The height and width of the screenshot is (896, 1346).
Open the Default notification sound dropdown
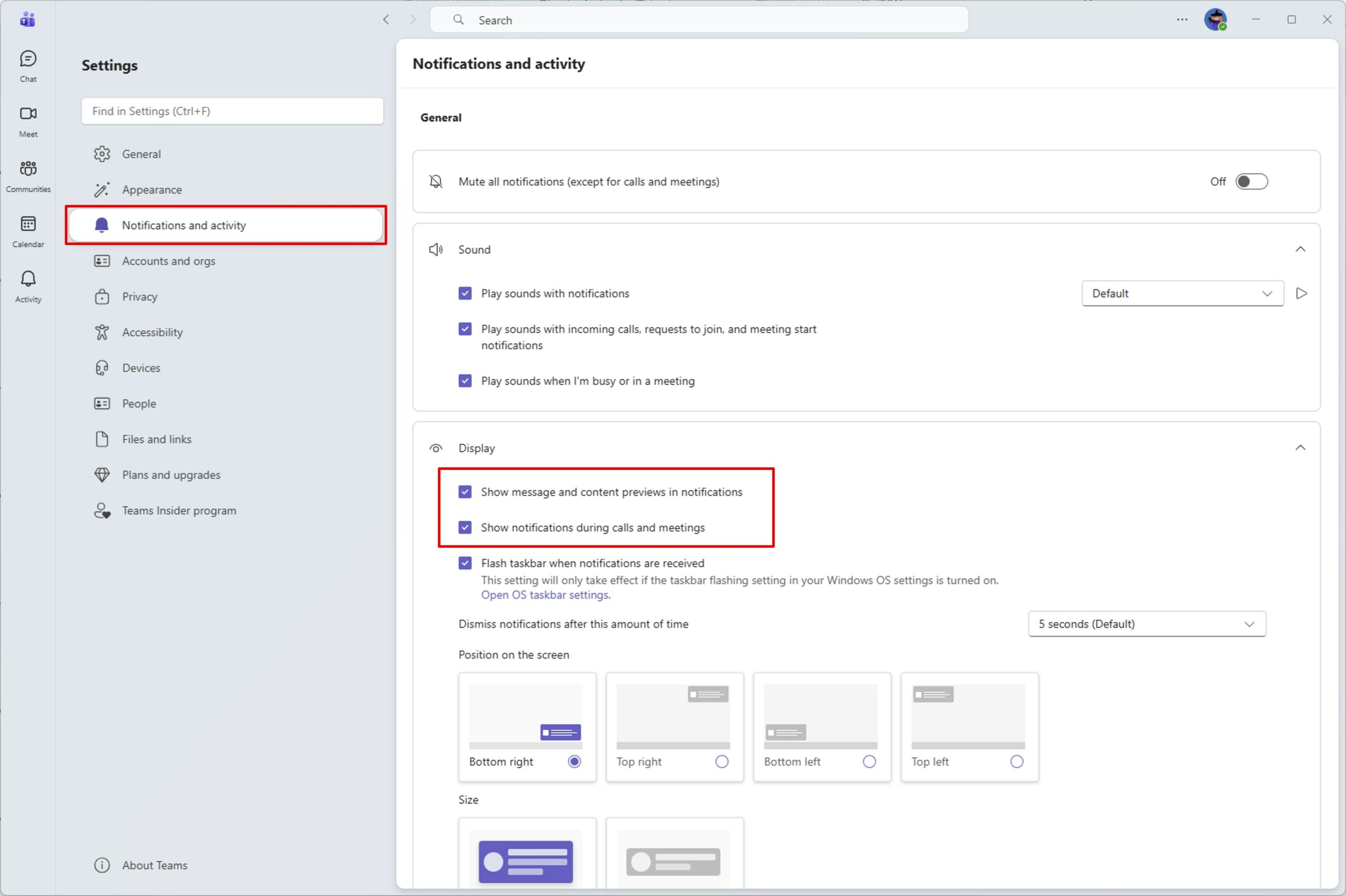[x=1182, y=293]
